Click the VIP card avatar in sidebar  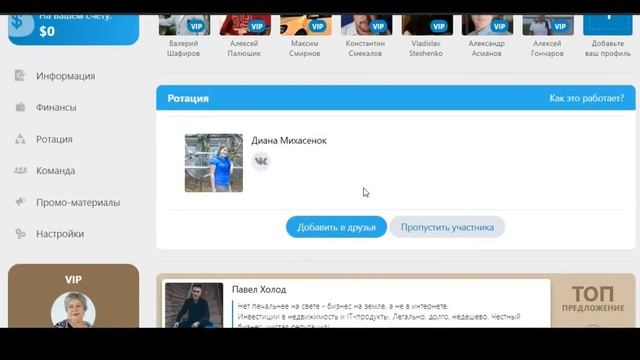pos(73,310)
